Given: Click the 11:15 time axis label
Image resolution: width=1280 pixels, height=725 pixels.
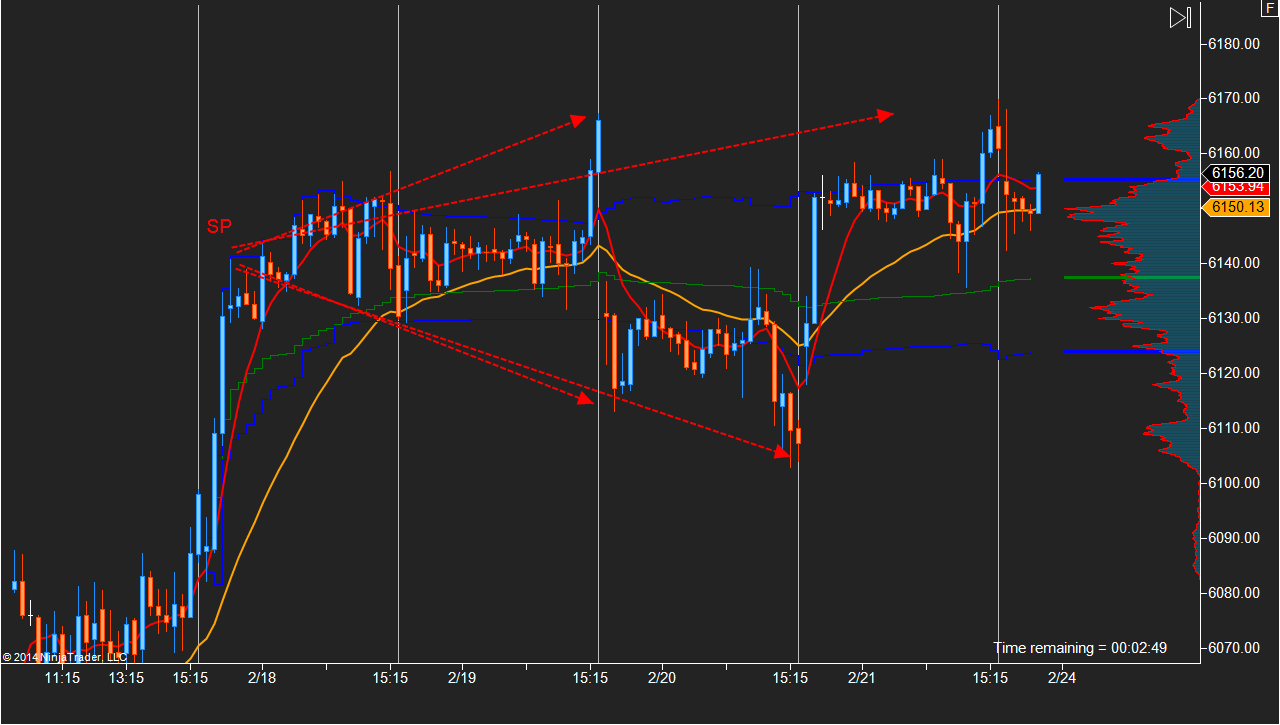Looking at the screenshot, I should tap(62, 679).
